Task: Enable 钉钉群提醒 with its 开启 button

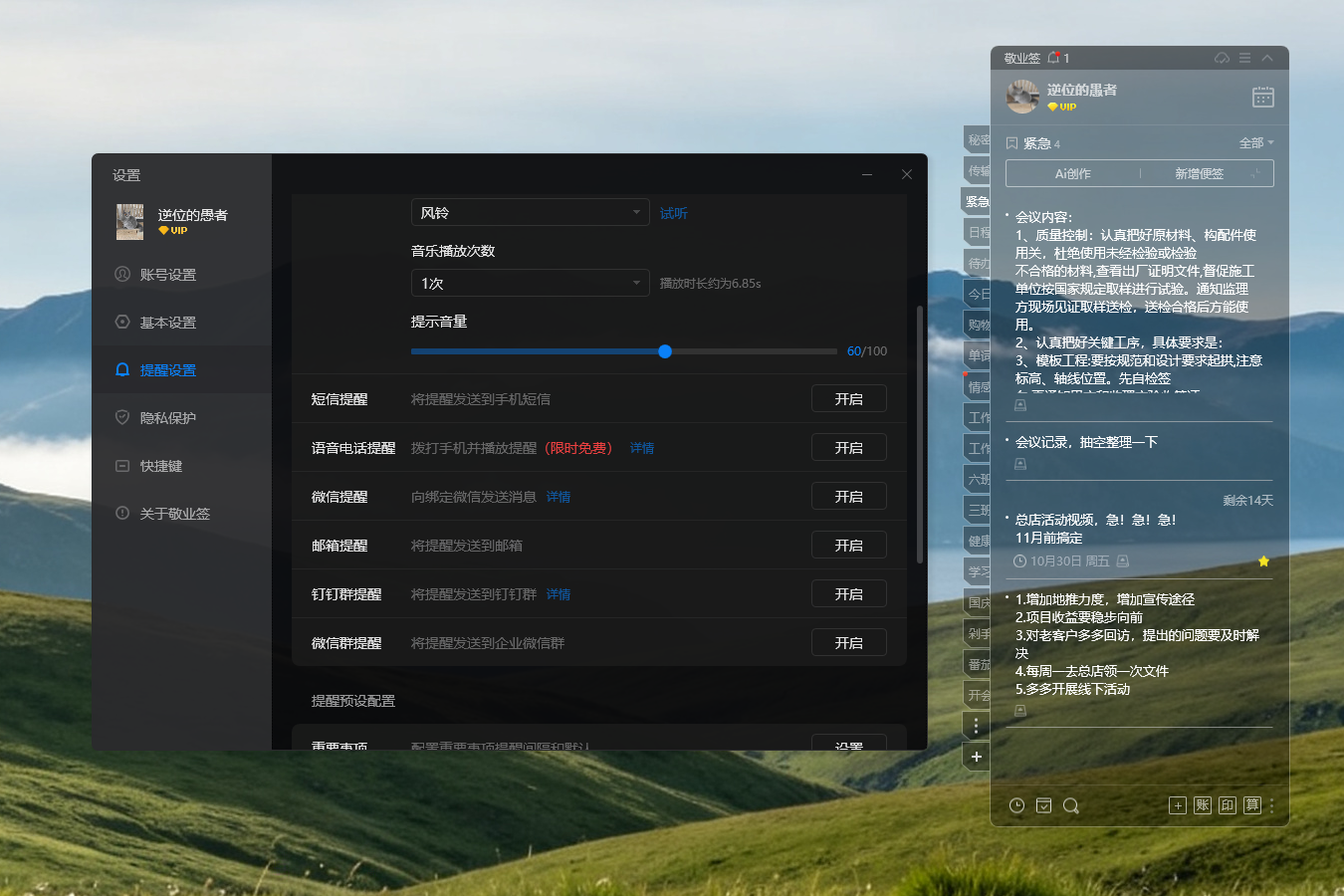Action: pyautogui.click(x=848, y=594)
